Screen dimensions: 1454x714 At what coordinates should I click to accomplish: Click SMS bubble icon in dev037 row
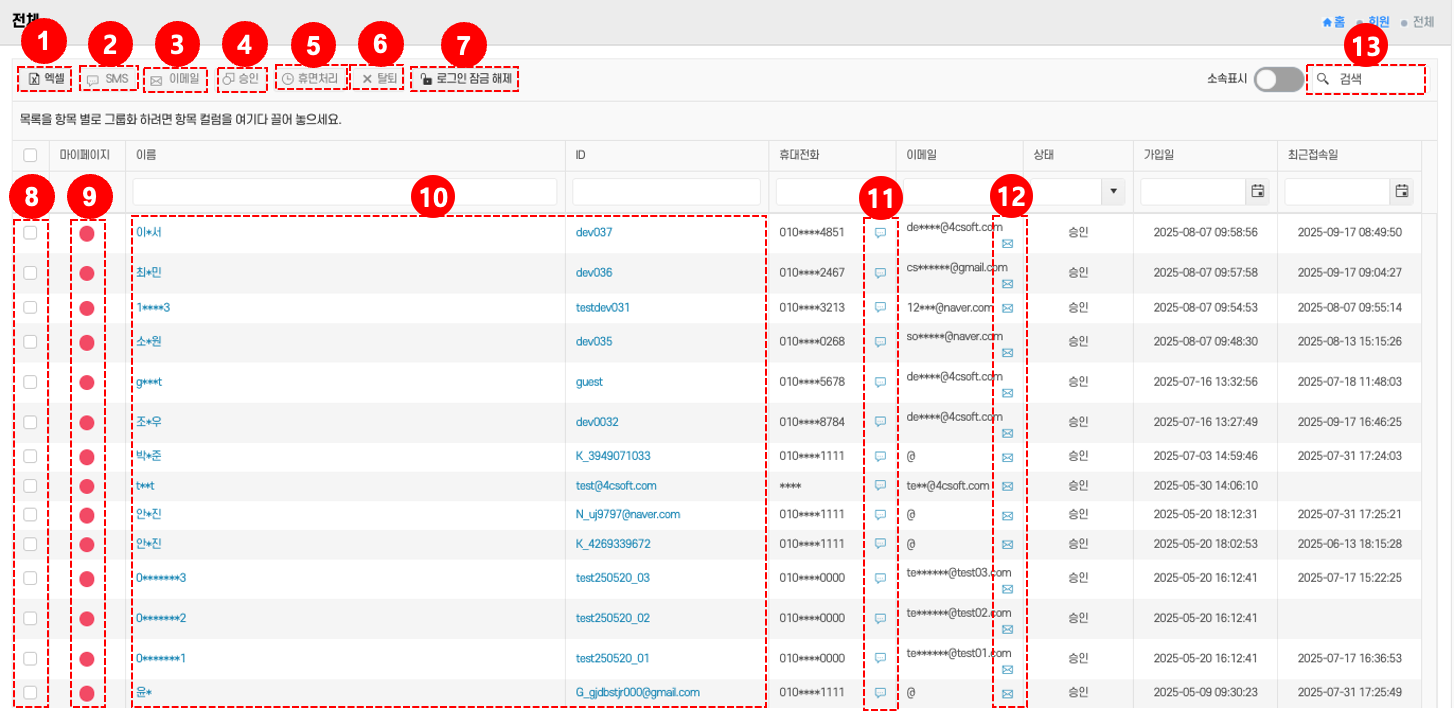(880, 232)
